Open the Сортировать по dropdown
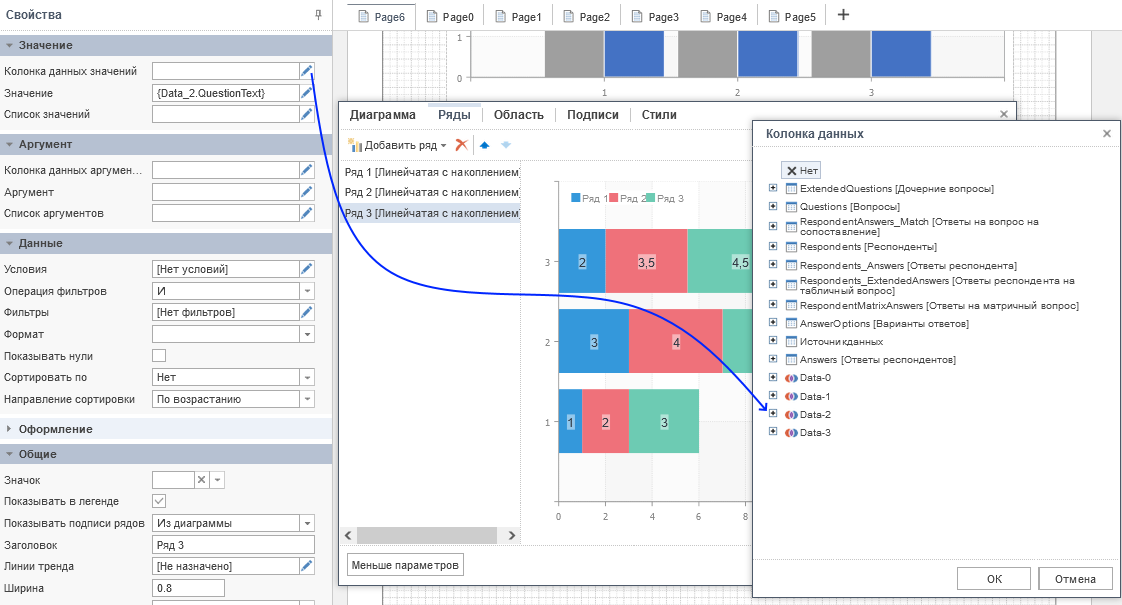 click(307, 378)
